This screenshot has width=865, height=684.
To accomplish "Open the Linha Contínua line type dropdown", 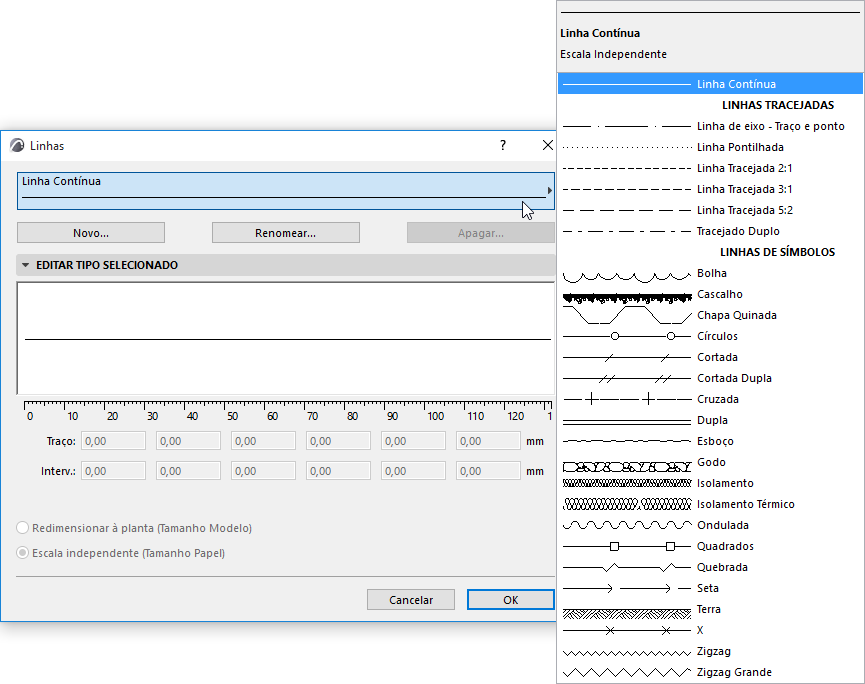I will point(286,191).
